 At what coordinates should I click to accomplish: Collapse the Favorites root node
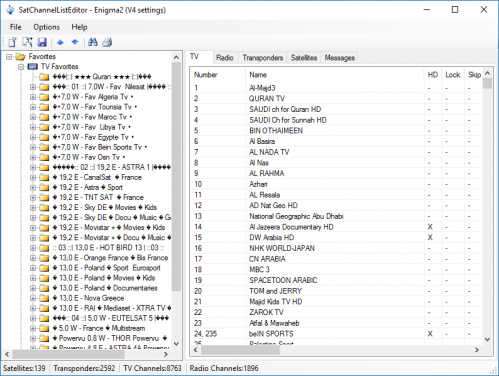pos(9,57)
